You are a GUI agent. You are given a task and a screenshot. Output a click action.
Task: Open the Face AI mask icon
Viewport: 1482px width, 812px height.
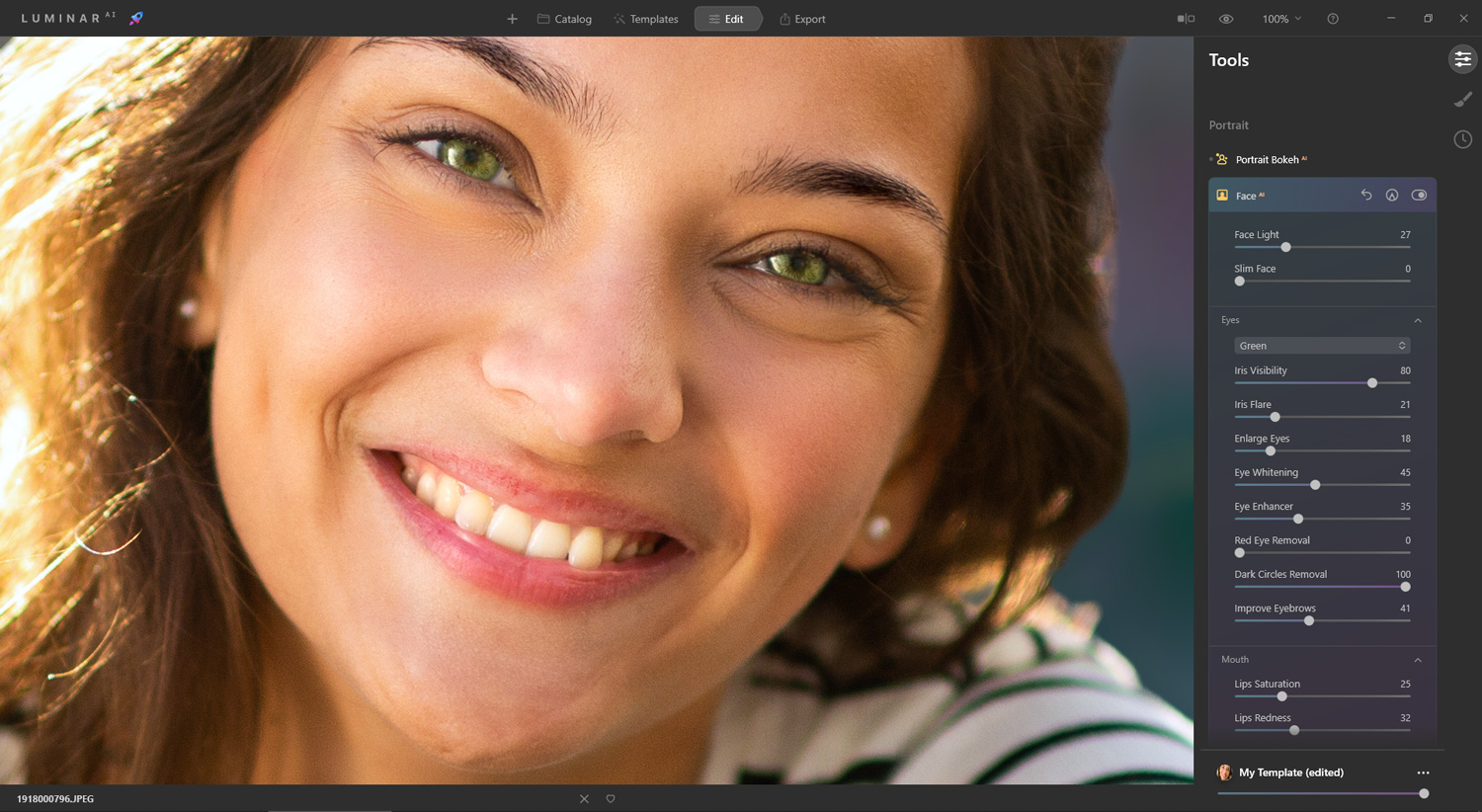pos(1391,196)
